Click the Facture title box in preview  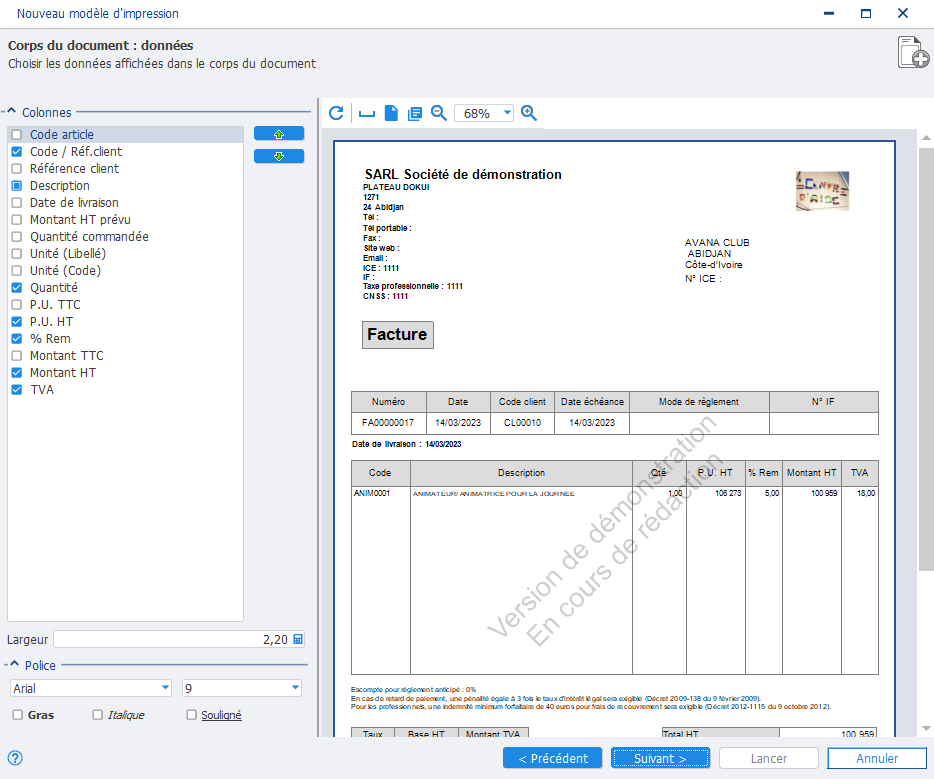pos(398,335)
